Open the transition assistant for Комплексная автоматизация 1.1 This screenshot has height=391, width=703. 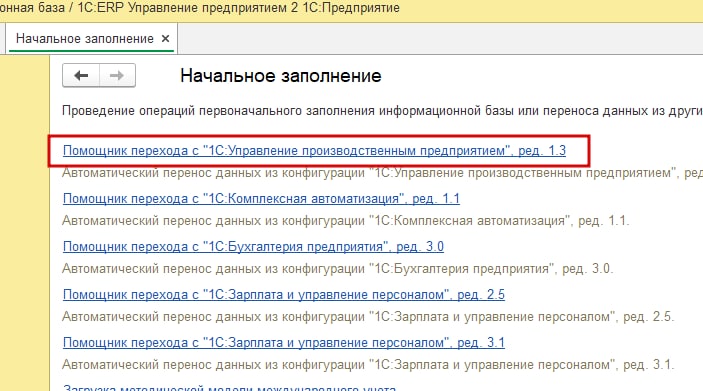coord(261,198)
